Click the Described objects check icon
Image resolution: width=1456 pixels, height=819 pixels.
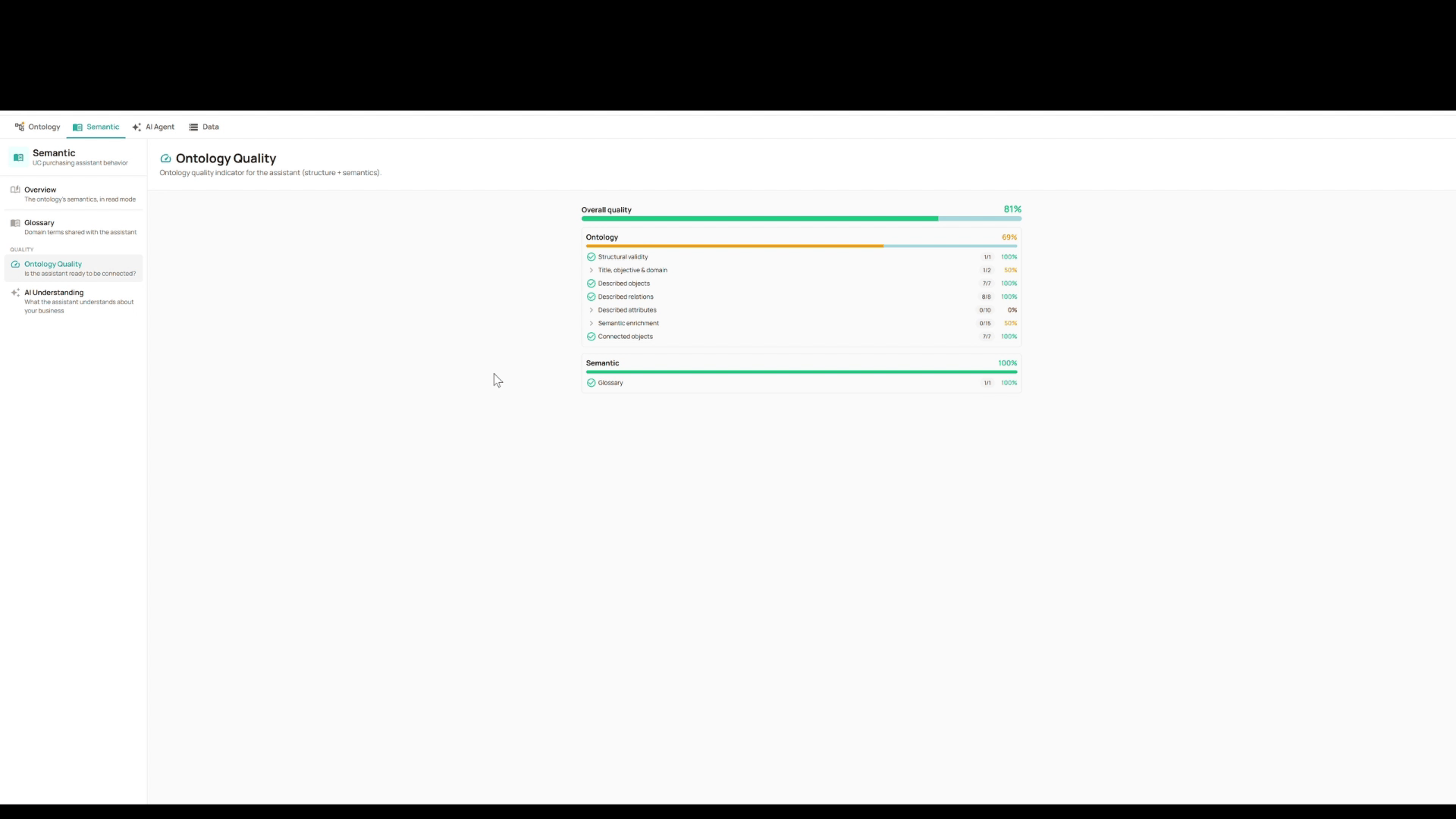591,284
